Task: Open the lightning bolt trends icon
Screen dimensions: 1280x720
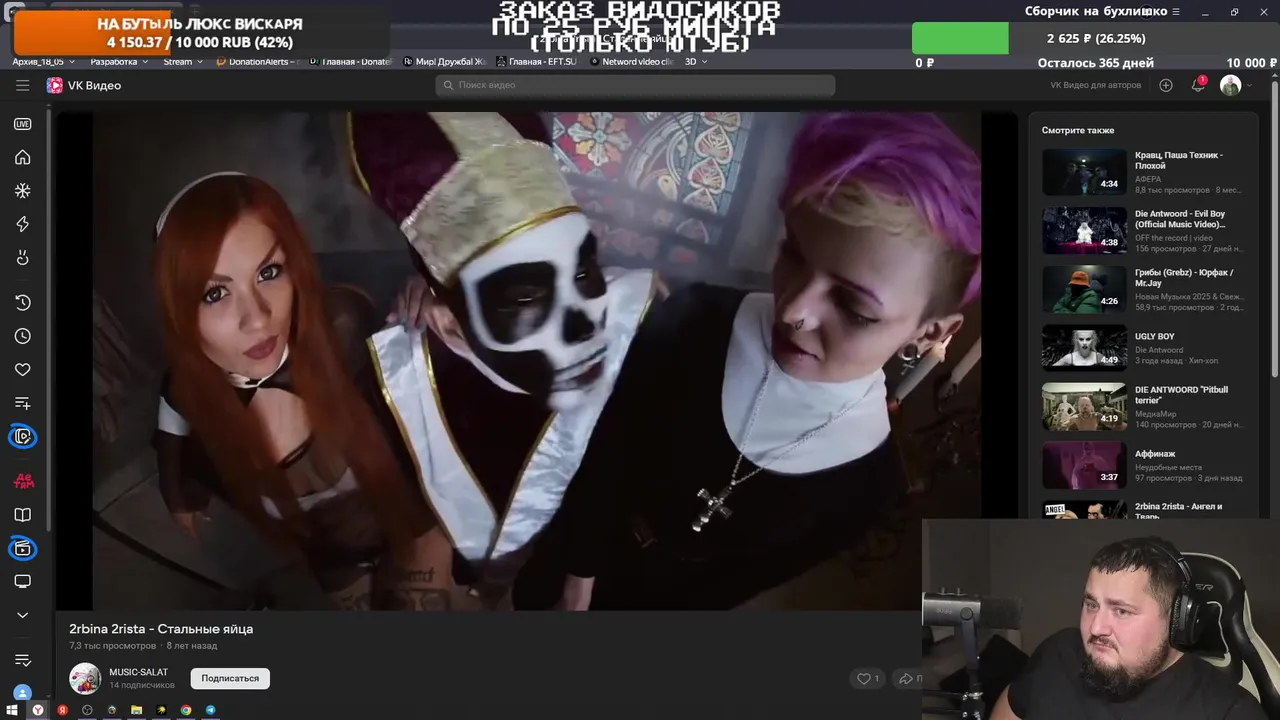Action: pos(22,224)
